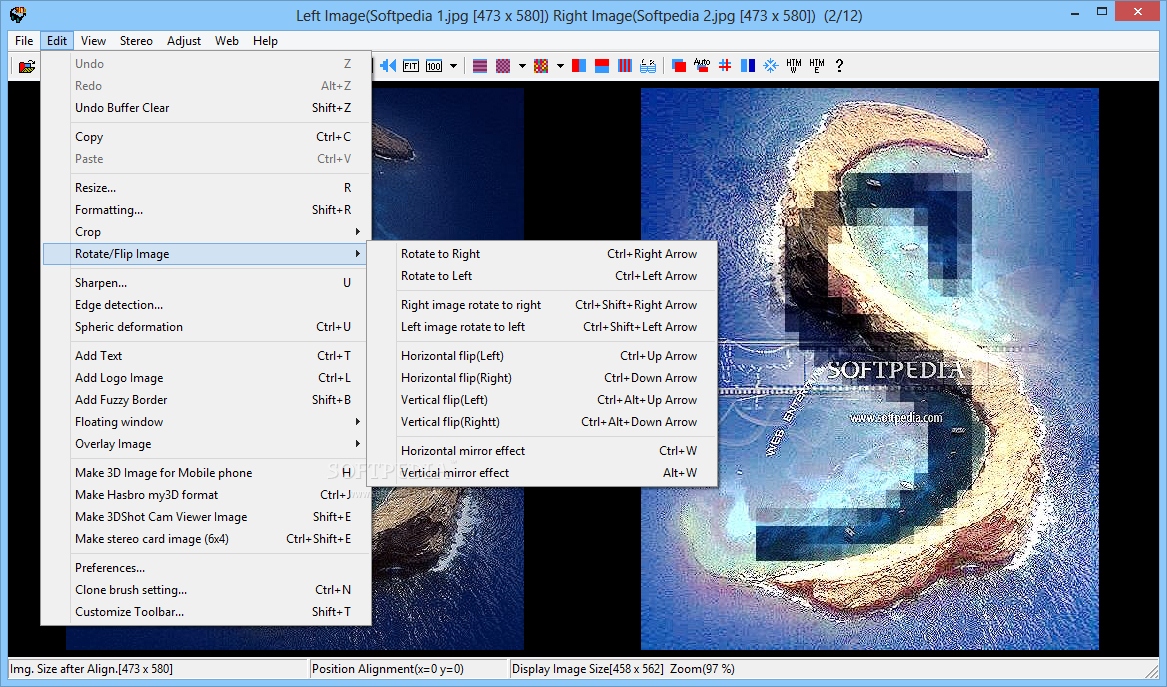Screen dimensions: 1167x687
Task: Click the HTM E toolbar icon
Action: pyautogui.click(x=817, y=65)
